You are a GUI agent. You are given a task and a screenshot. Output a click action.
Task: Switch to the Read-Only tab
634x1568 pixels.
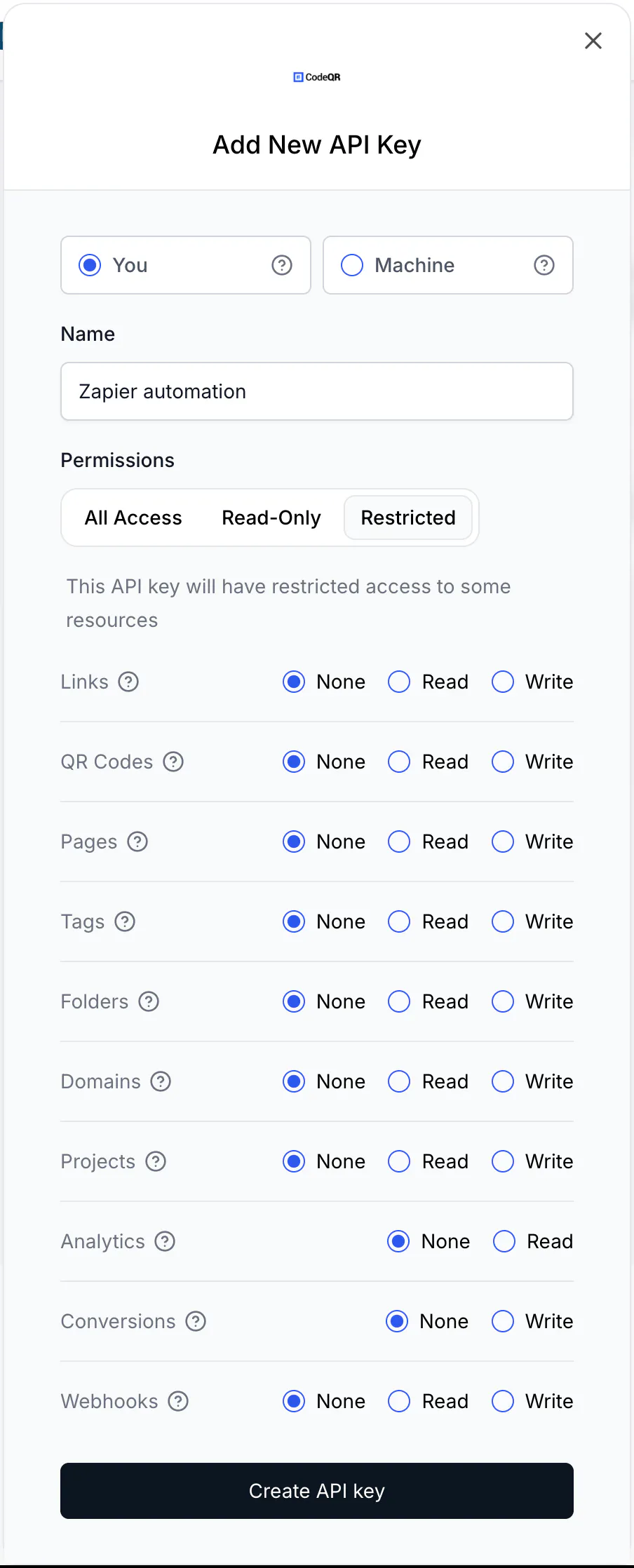coord(271,518)
